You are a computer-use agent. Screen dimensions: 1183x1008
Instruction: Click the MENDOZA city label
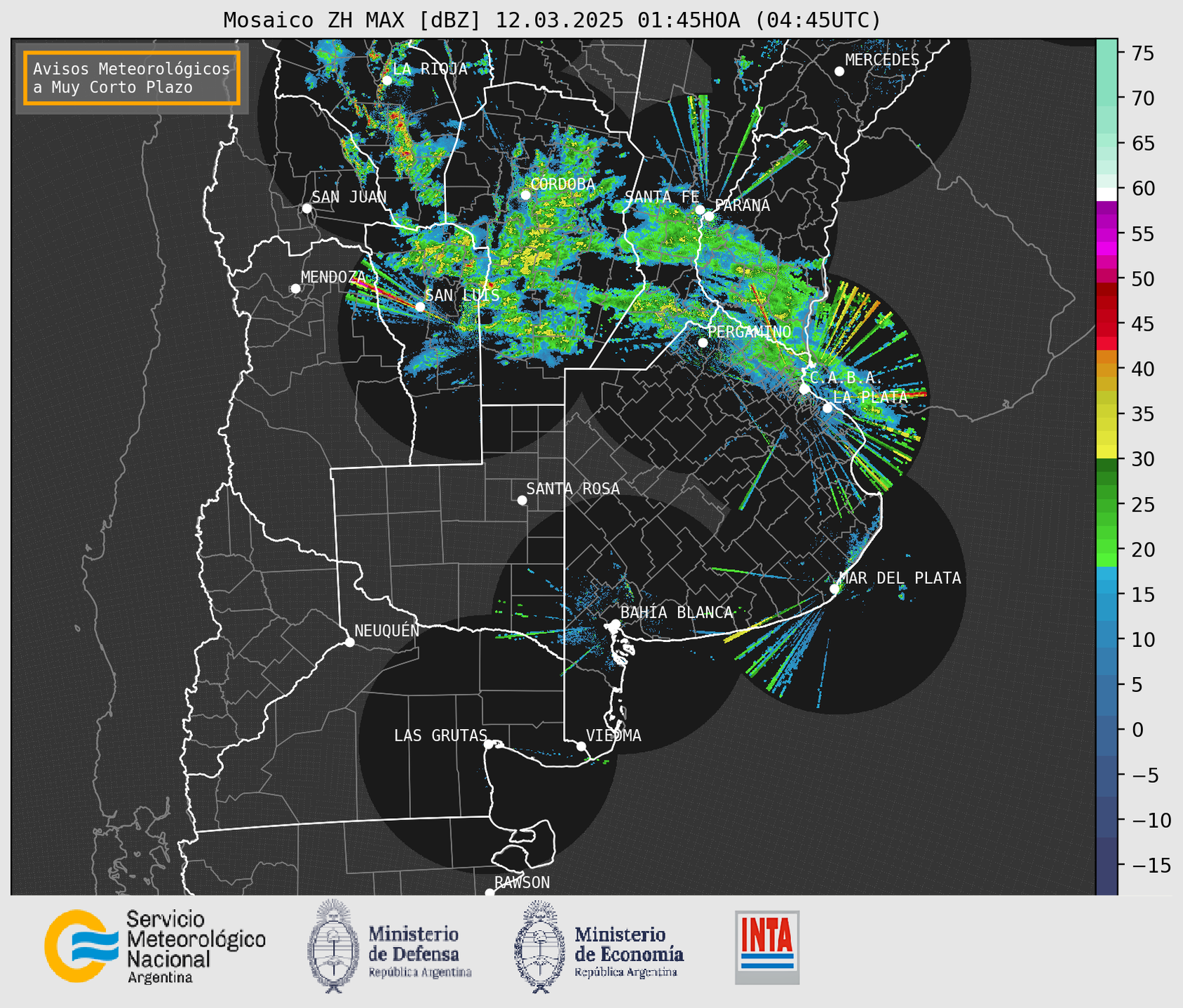click(334, 277)
